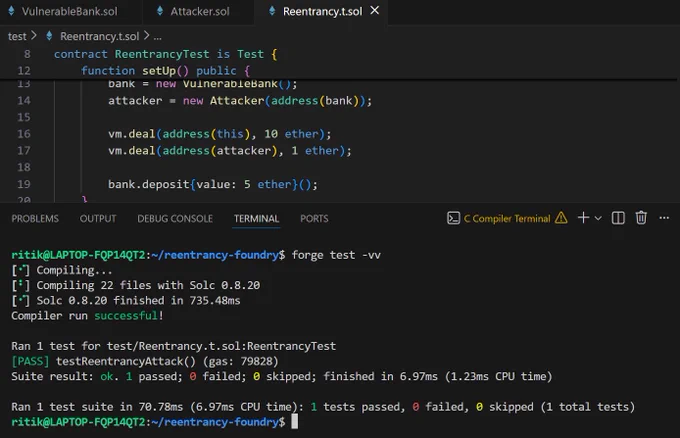Kill terminal with the trash icon

click(x=641, y=218)
